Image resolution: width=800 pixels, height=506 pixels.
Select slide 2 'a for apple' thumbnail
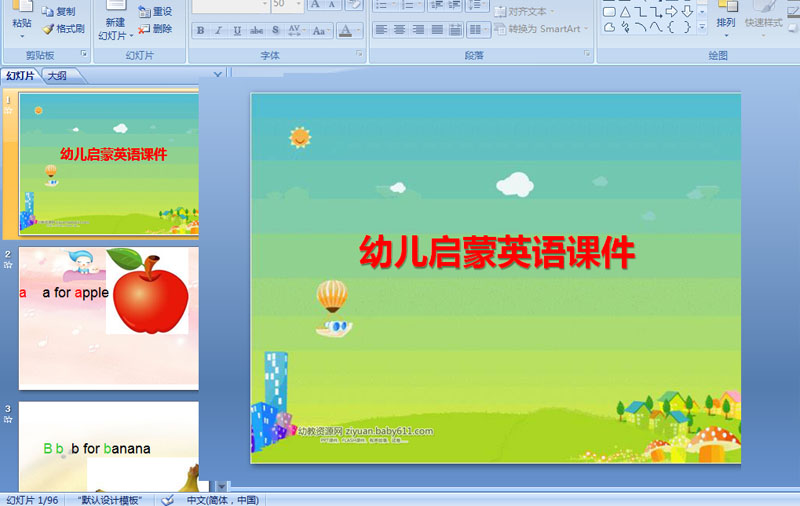pos(109,318)
